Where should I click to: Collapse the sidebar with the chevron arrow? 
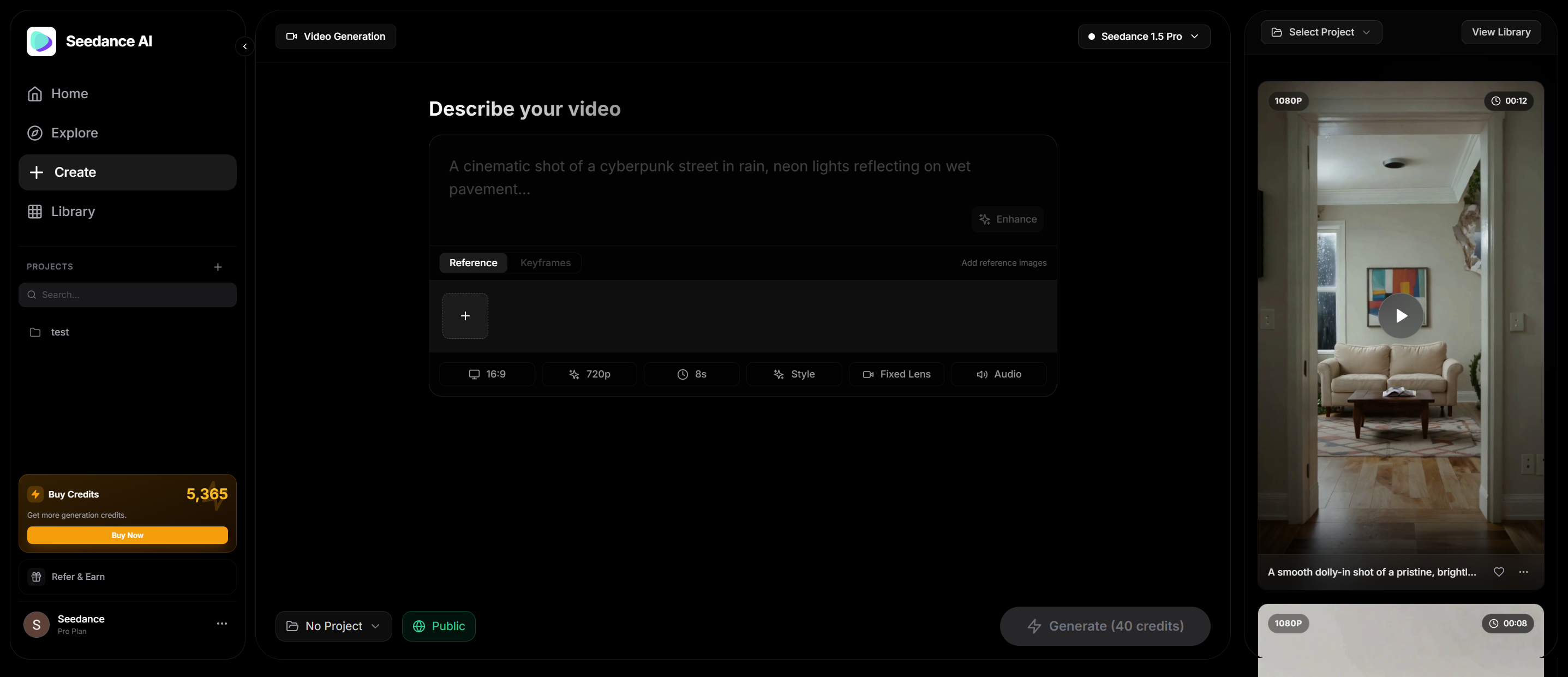[x=245, y=46]
